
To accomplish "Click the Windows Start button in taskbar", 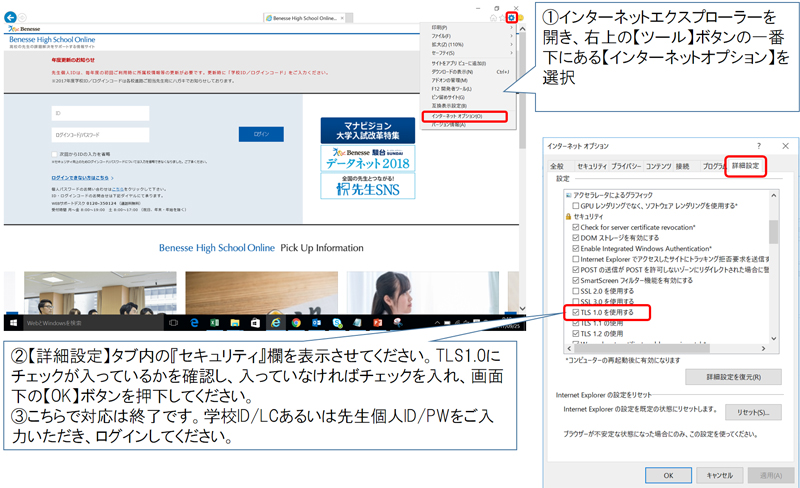I will (x=14, y=323).
